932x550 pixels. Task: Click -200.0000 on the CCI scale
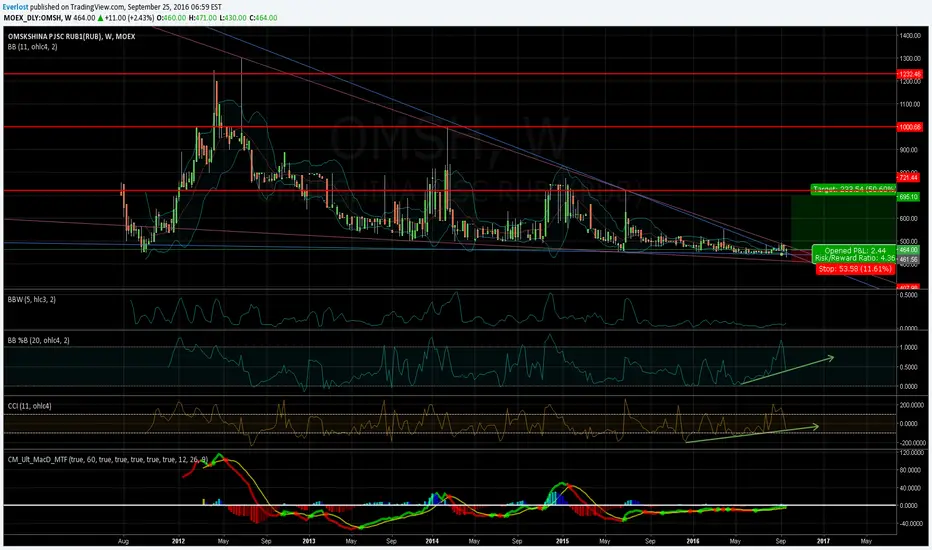[912, 443]
